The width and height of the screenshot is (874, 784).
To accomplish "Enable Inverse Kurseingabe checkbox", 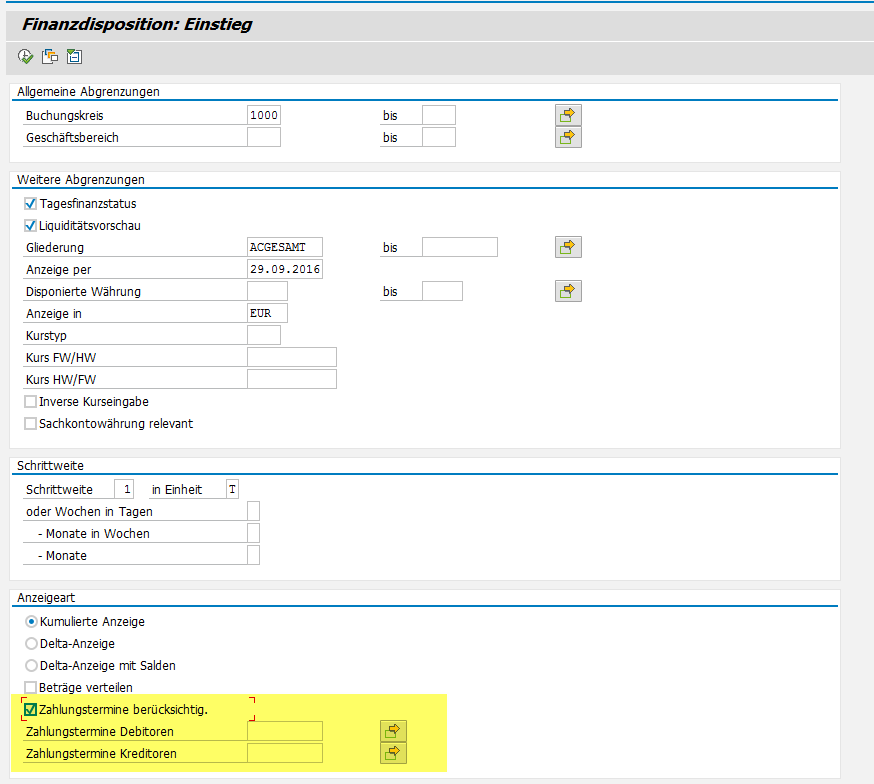I will (x=31, y=402).
